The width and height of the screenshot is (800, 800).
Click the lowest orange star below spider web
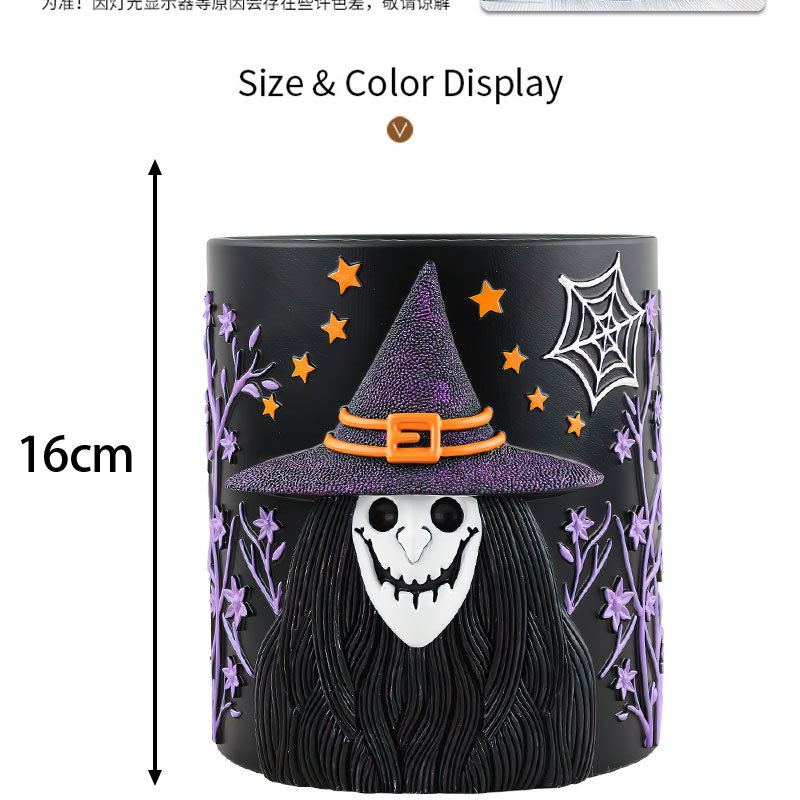pos(576,424)
